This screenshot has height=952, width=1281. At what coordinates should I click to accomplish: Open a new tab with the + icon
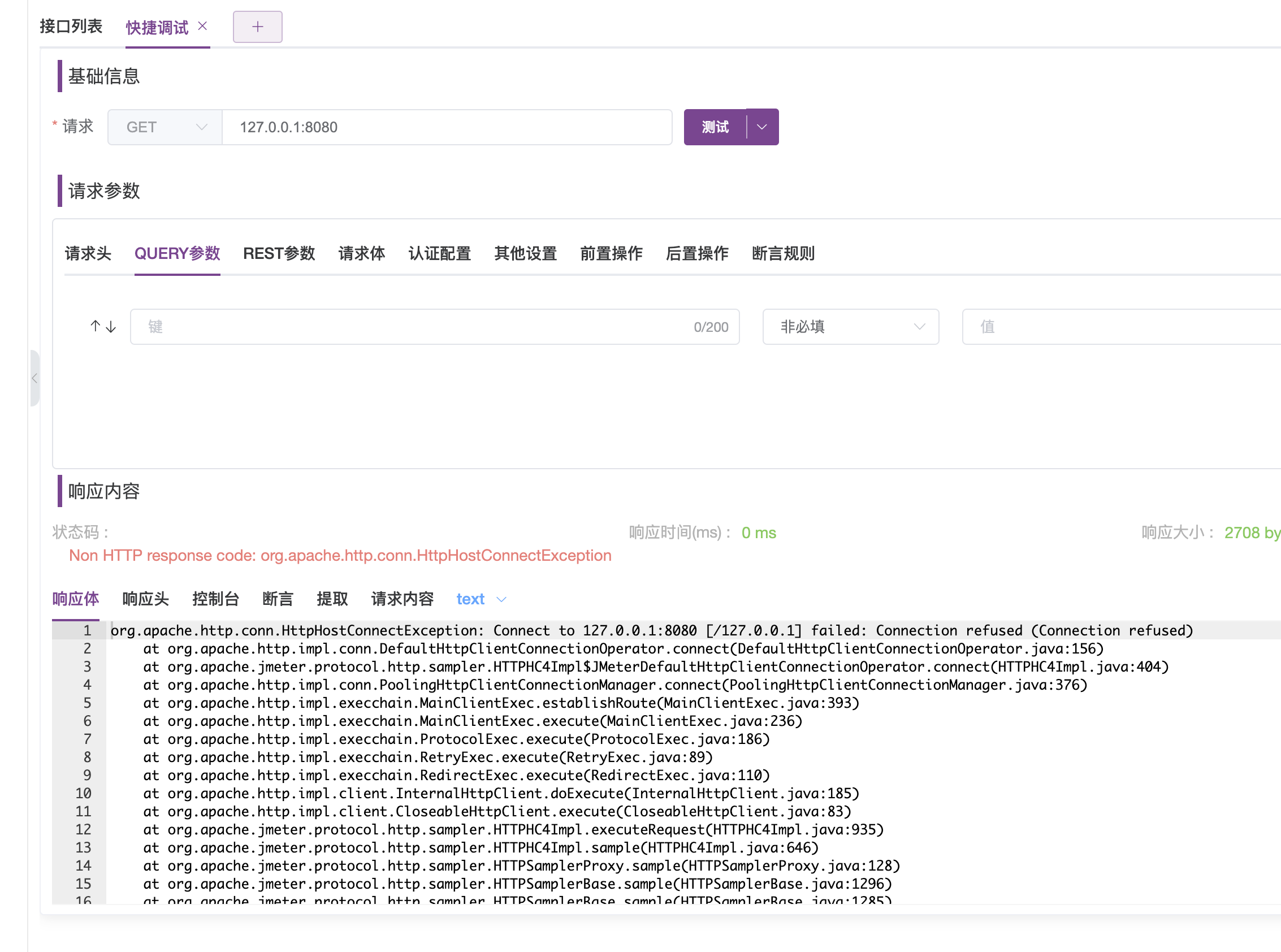coord(257,26)
